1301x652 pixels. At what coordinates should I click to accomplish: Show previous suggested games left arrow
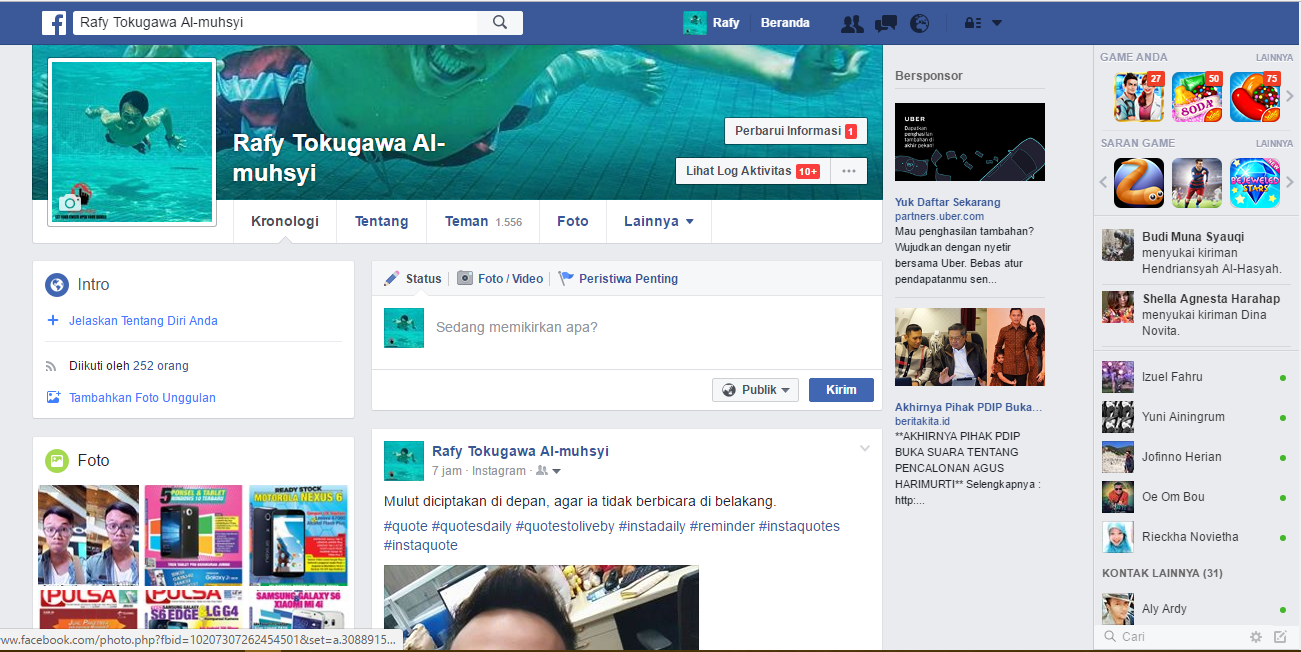tap(1104, 183)
